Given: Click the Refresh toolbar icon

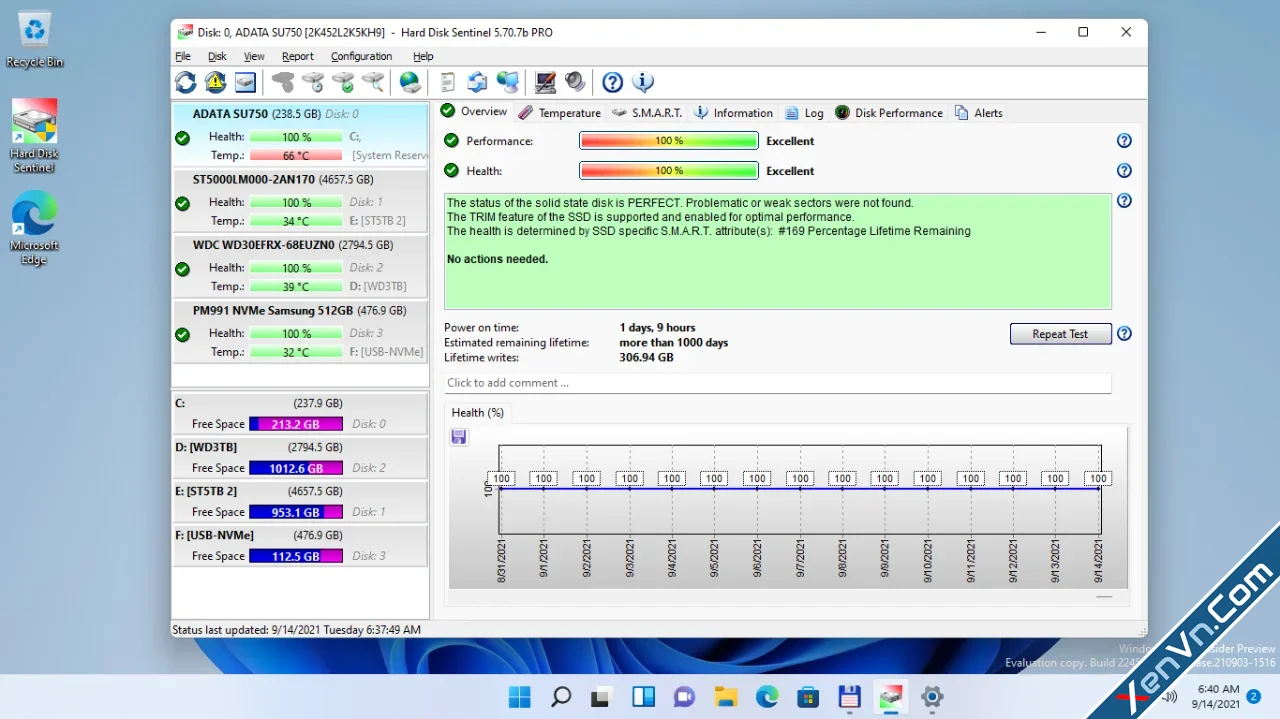Looking at the screenshot, I should pyautogui.click(x=186, y=82).
